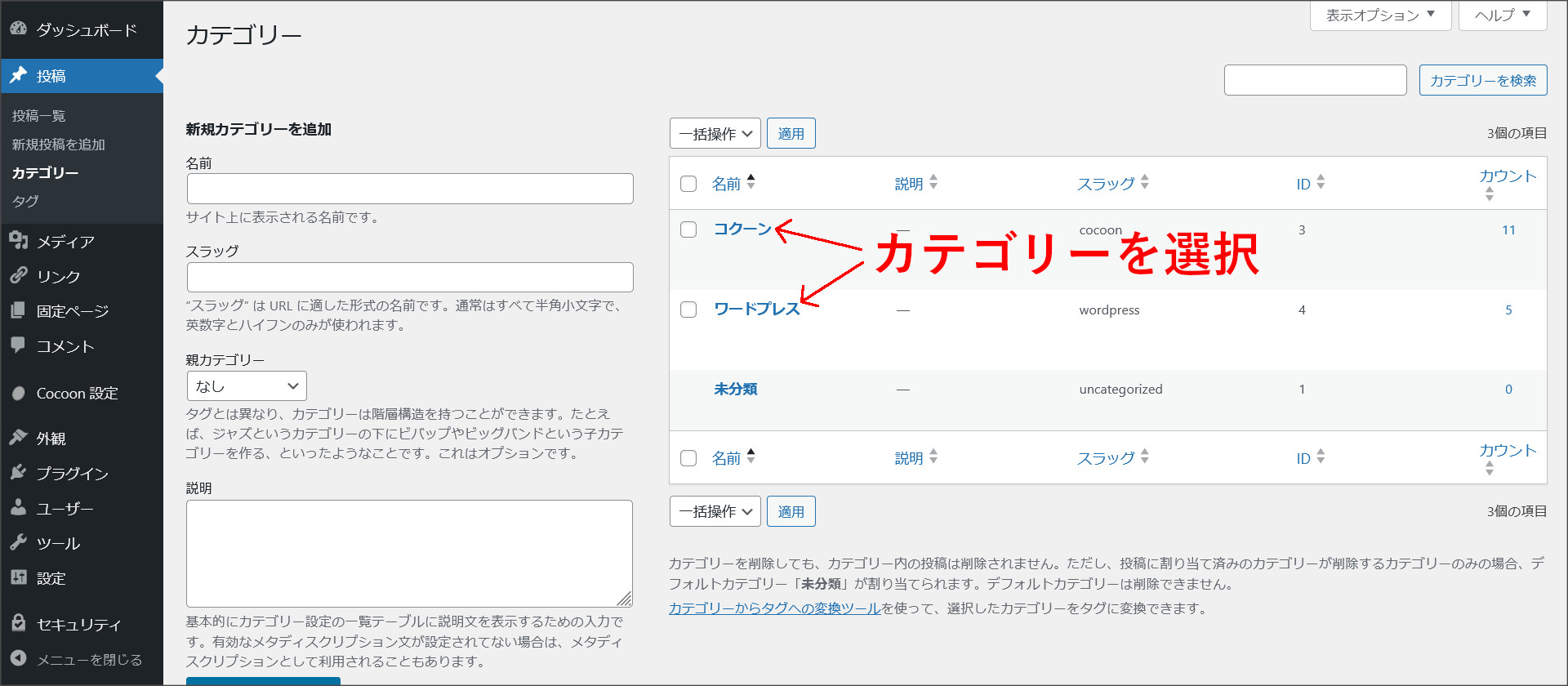The width and height of the screenshot is (1568, 686).
Task: Open 新規投稿を追加 submenu item
Action: coord(58,145)
